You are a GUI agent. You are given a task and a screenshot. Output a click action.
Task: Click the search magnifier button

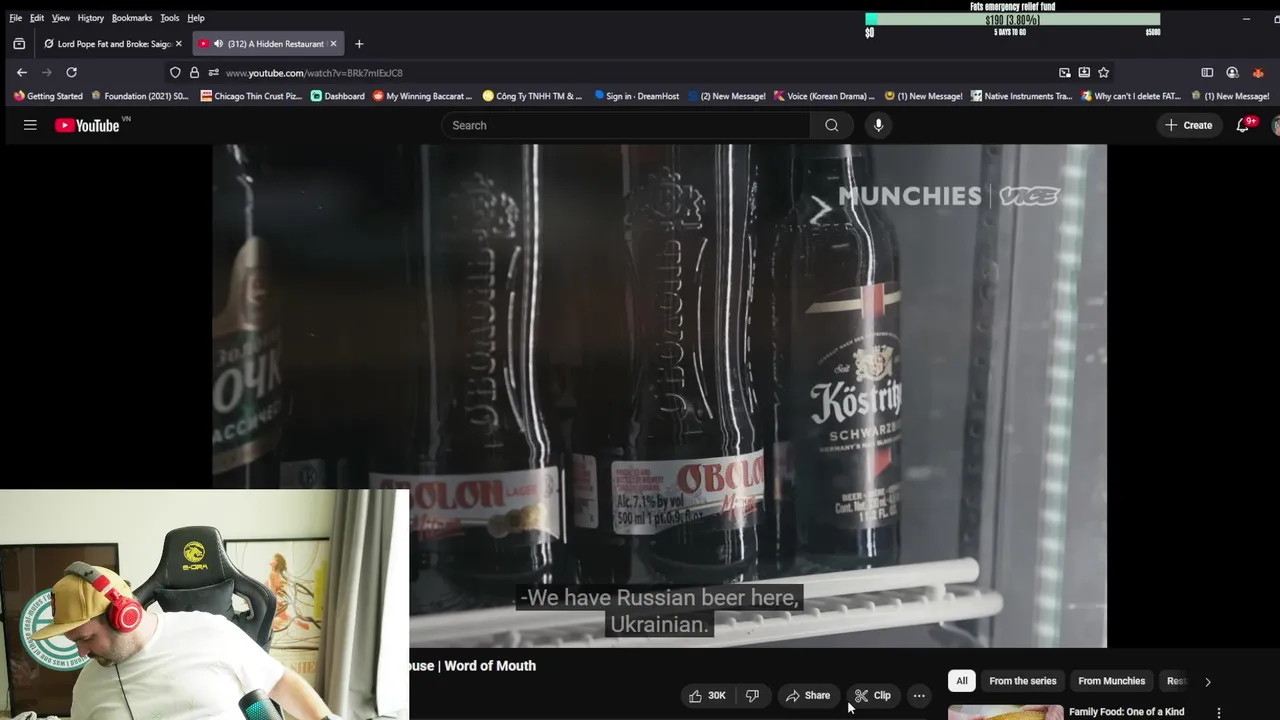click(832, 125)
